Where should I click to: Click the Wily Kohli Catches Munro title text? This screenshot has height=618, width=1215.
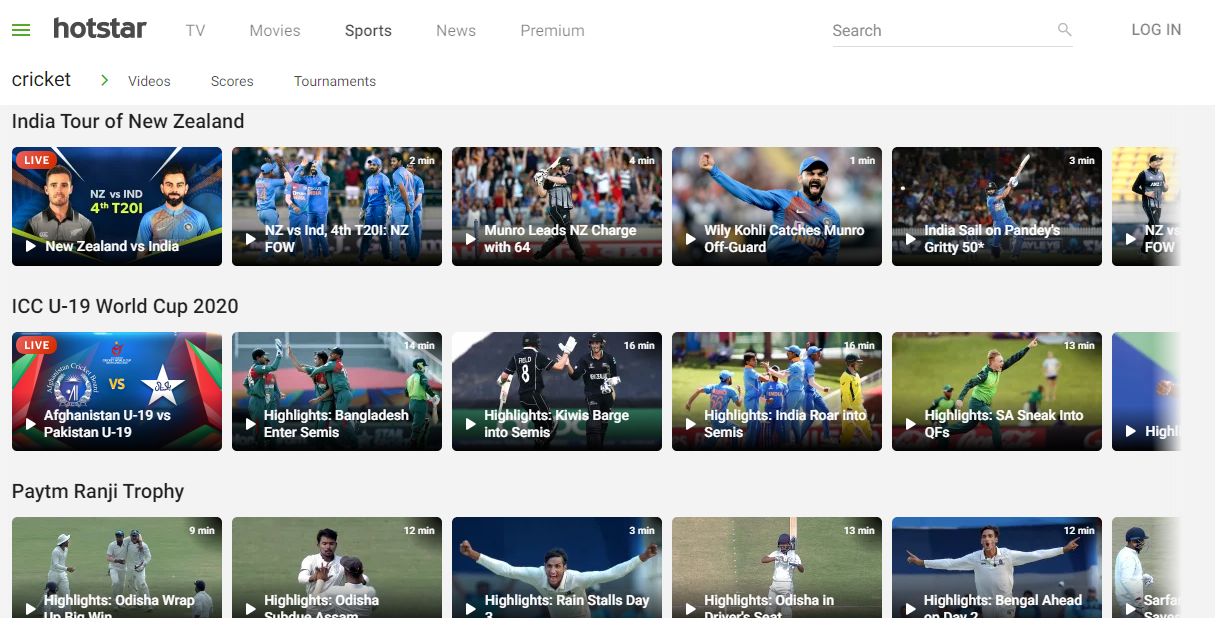click(784, 238)
